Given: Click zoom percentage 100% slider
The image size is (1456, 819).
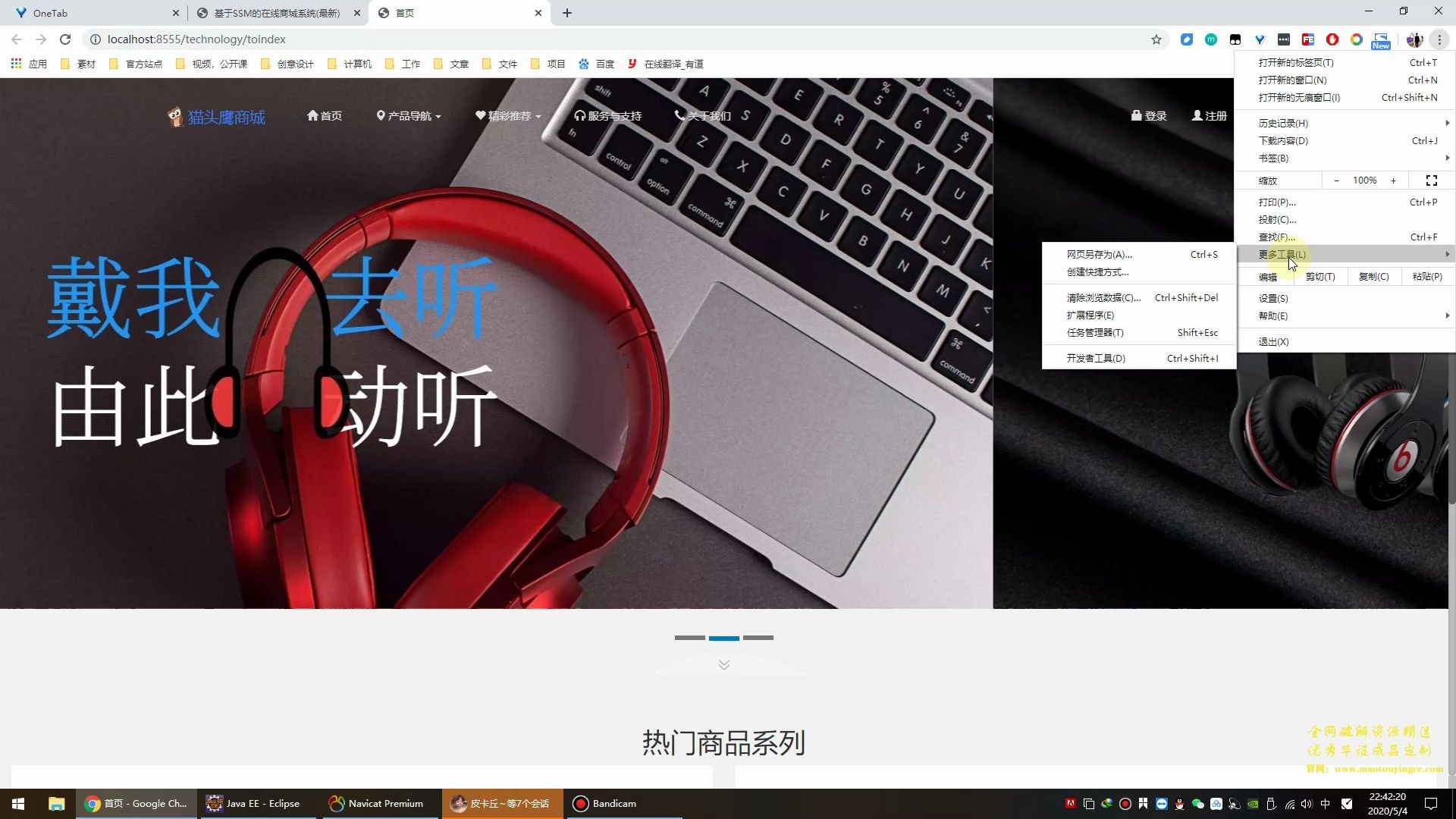Looking at the screenshot, I should 1364,180.
